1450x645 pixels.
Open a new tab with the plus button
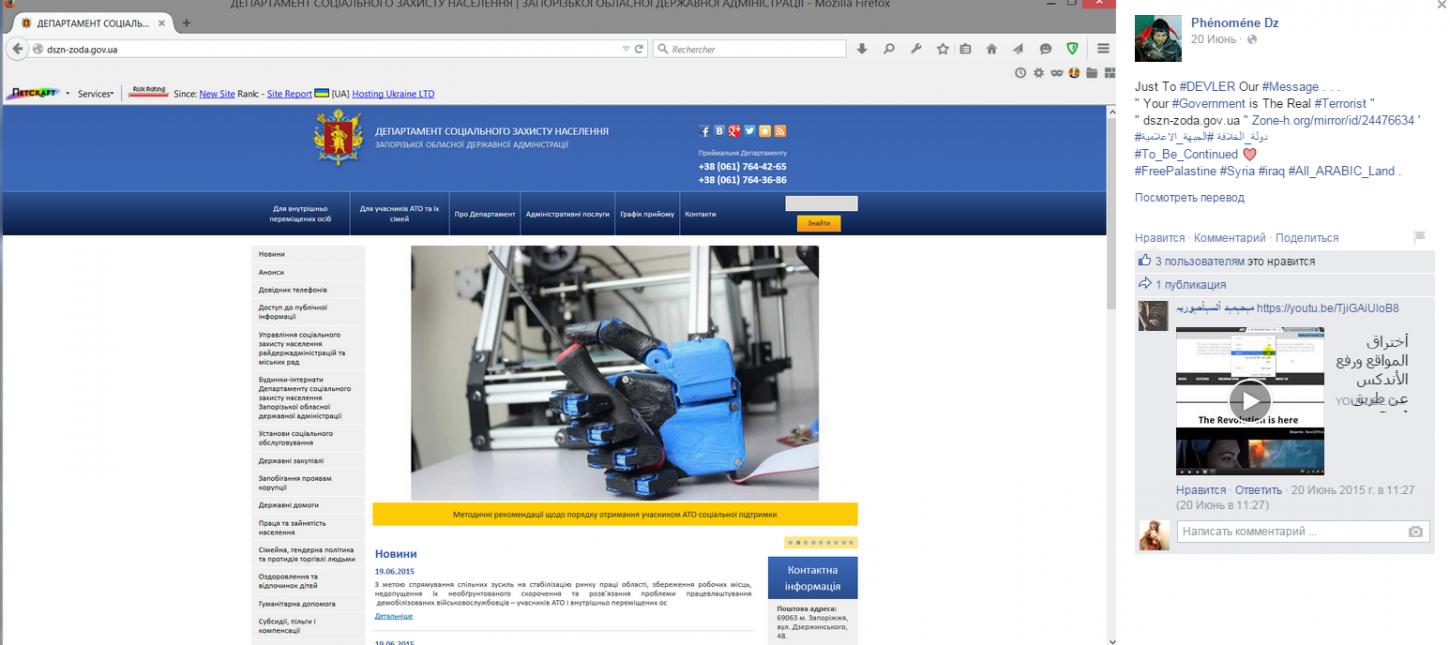[x=186, y=22]
